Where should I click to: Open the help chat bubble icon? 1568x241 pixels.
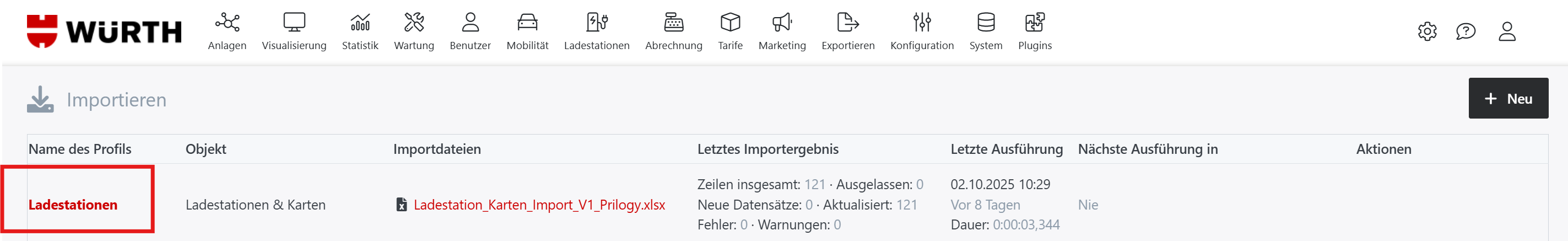pyautogui.click(x=1465, y=31)
